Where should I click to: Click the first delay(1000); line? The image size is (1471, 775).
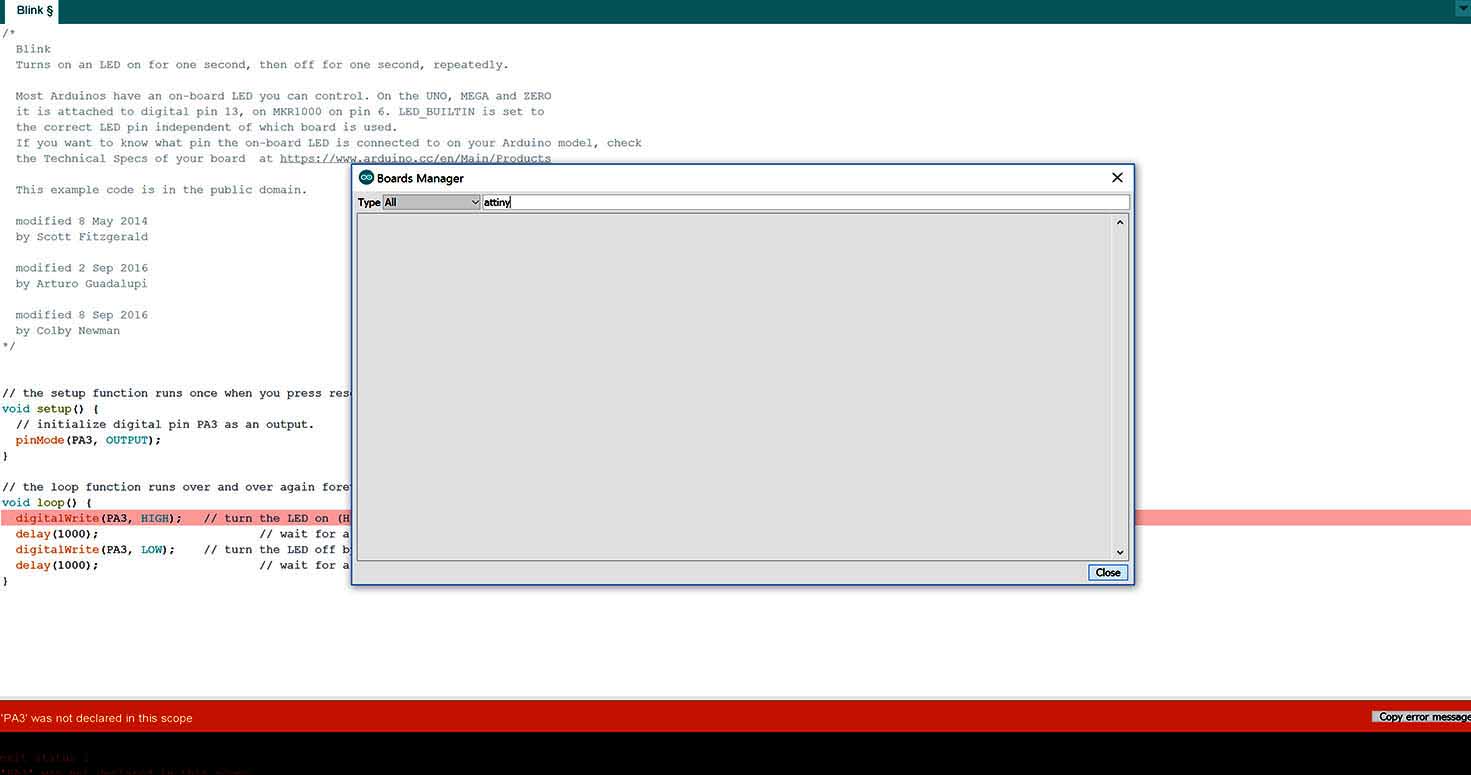[x=57, y=534]
